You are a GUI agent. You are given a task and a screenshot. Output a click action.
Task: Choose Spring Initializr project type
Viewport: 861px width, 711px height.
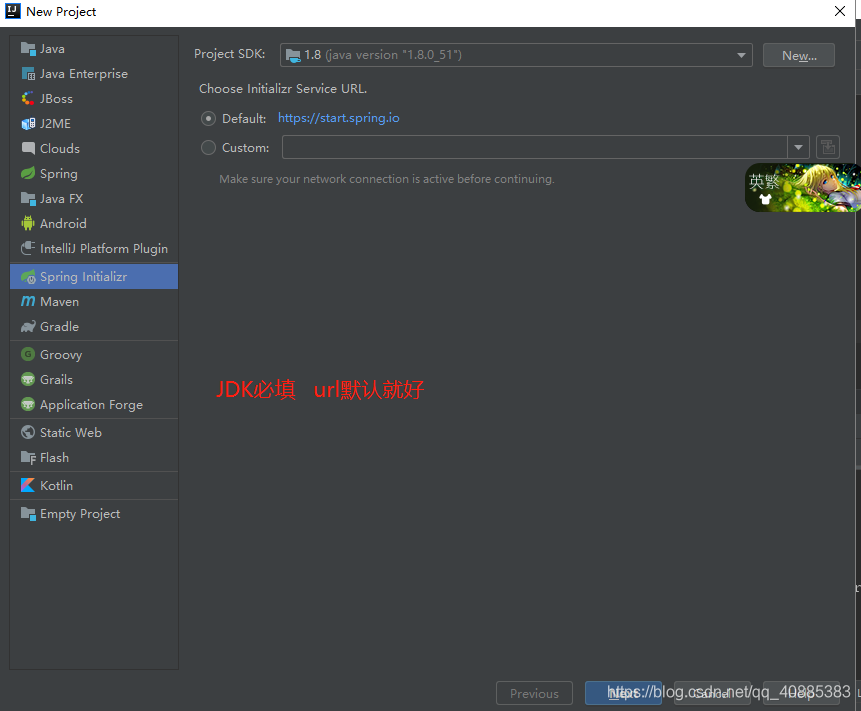pyautogui.click(x=94, y=277)
